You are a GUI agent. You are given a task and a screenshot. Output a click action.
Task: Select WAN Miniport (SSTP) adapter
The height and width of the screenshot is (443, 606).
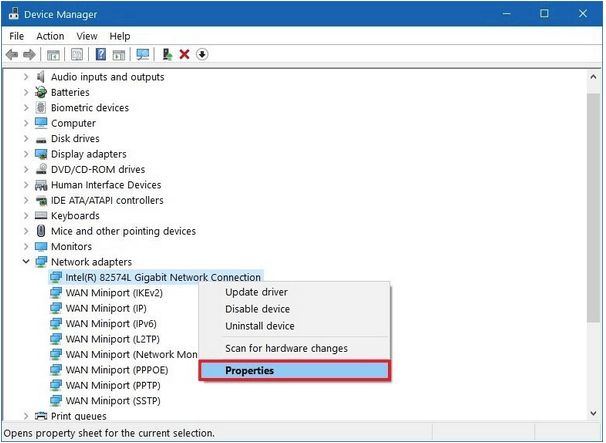(x=113, y=401)
